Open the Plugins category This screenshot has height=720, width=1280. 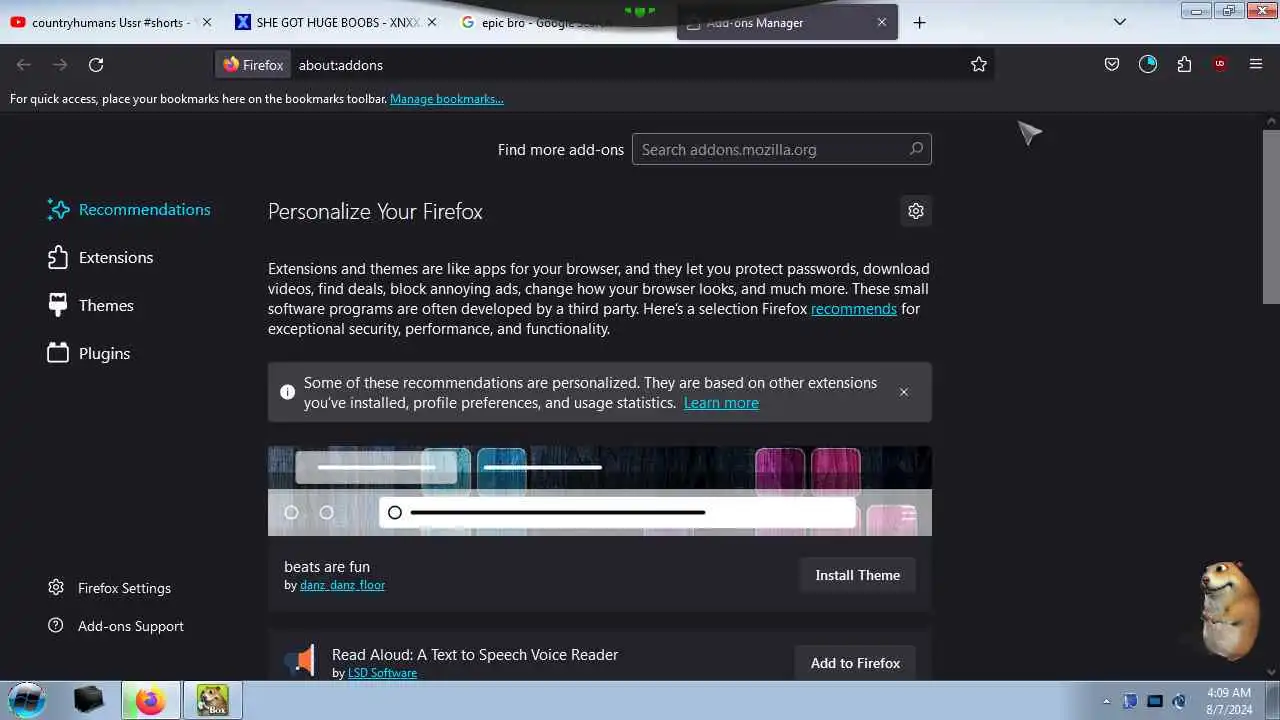pyautogui.click(x=89, y=353)
